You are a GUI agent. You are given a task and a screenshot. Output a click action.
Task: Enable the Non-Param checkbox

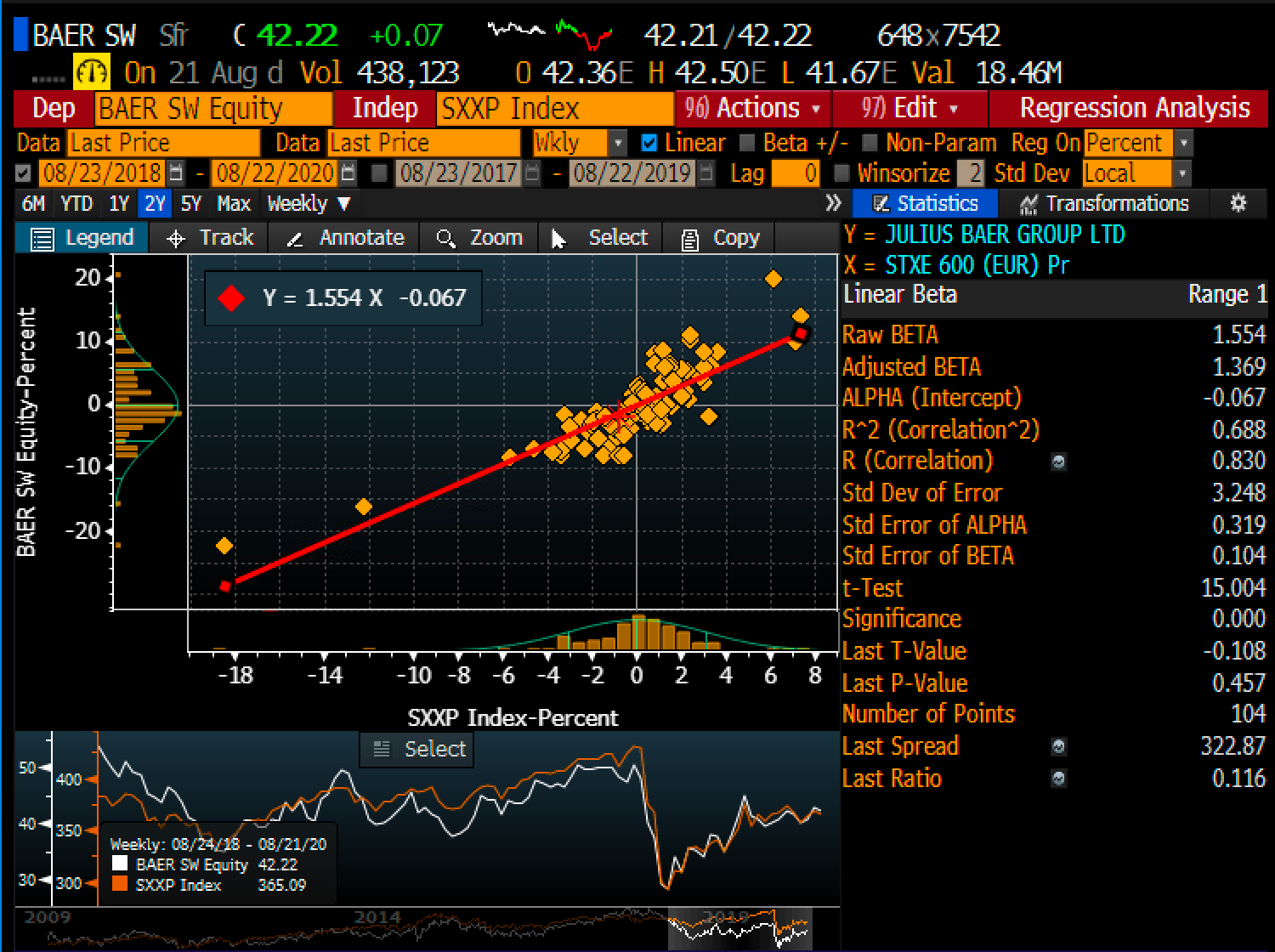870,143
